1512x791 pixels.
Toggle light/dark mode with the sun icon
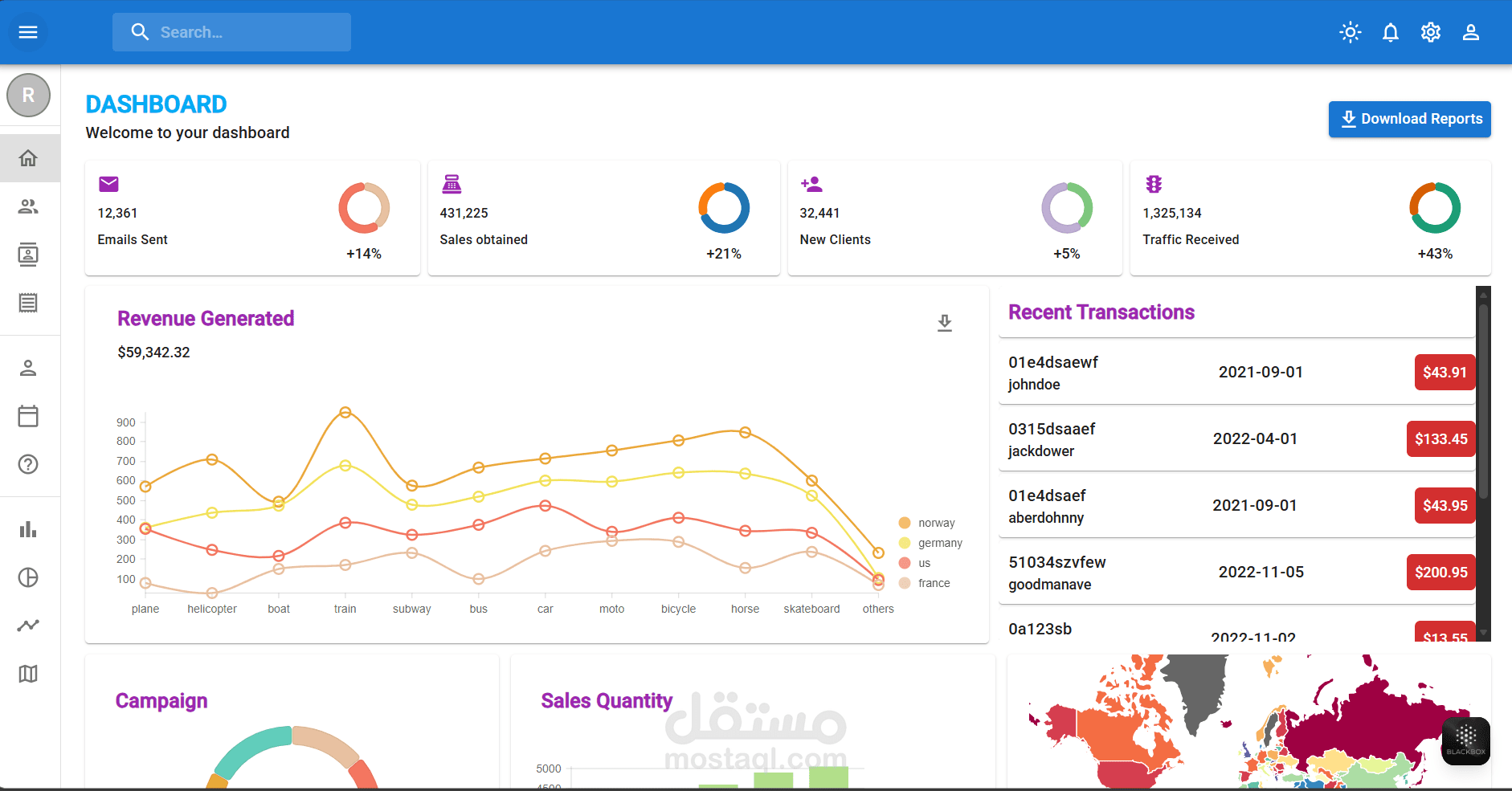pyautogui.click(x=1351, y=32)
